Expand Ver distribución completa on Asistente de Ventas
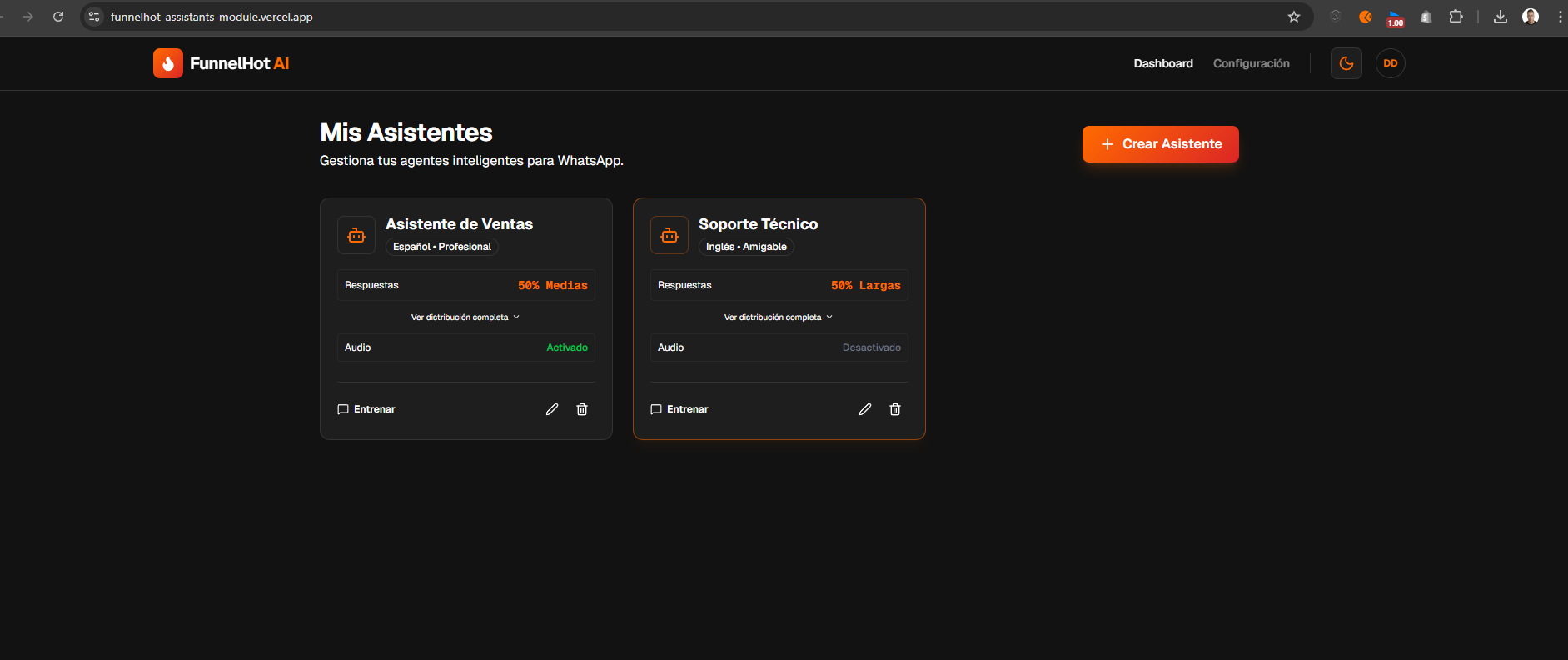 465,317
